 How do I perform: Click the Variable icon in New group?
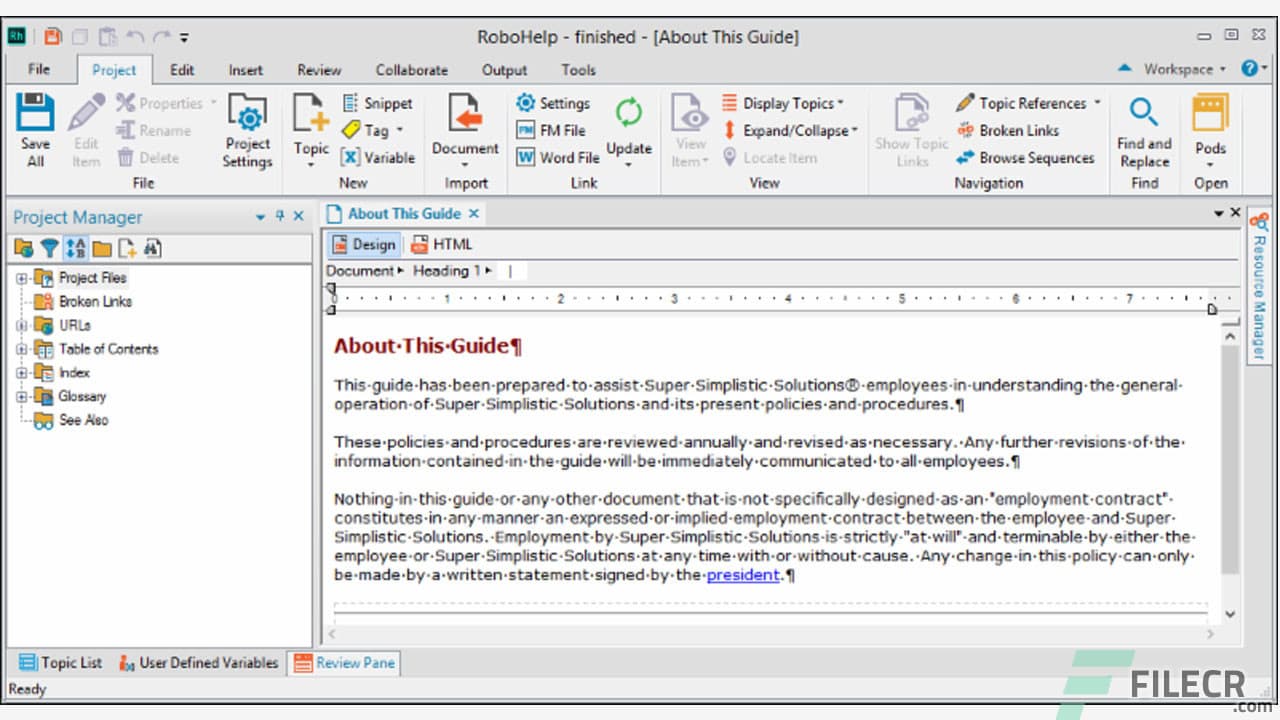pyautogui.click(x=351, y=157)
